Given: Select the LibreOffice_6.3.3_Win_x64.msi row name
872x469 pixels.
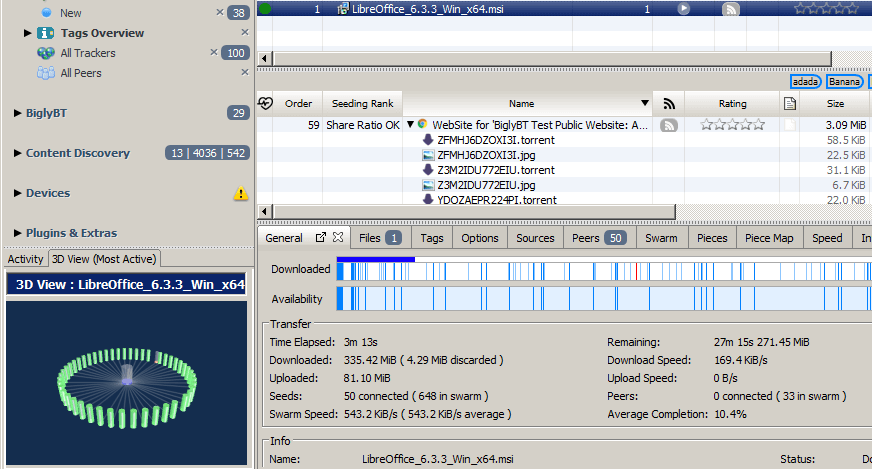Looking at the screenshot, I should tap(428, 9).
